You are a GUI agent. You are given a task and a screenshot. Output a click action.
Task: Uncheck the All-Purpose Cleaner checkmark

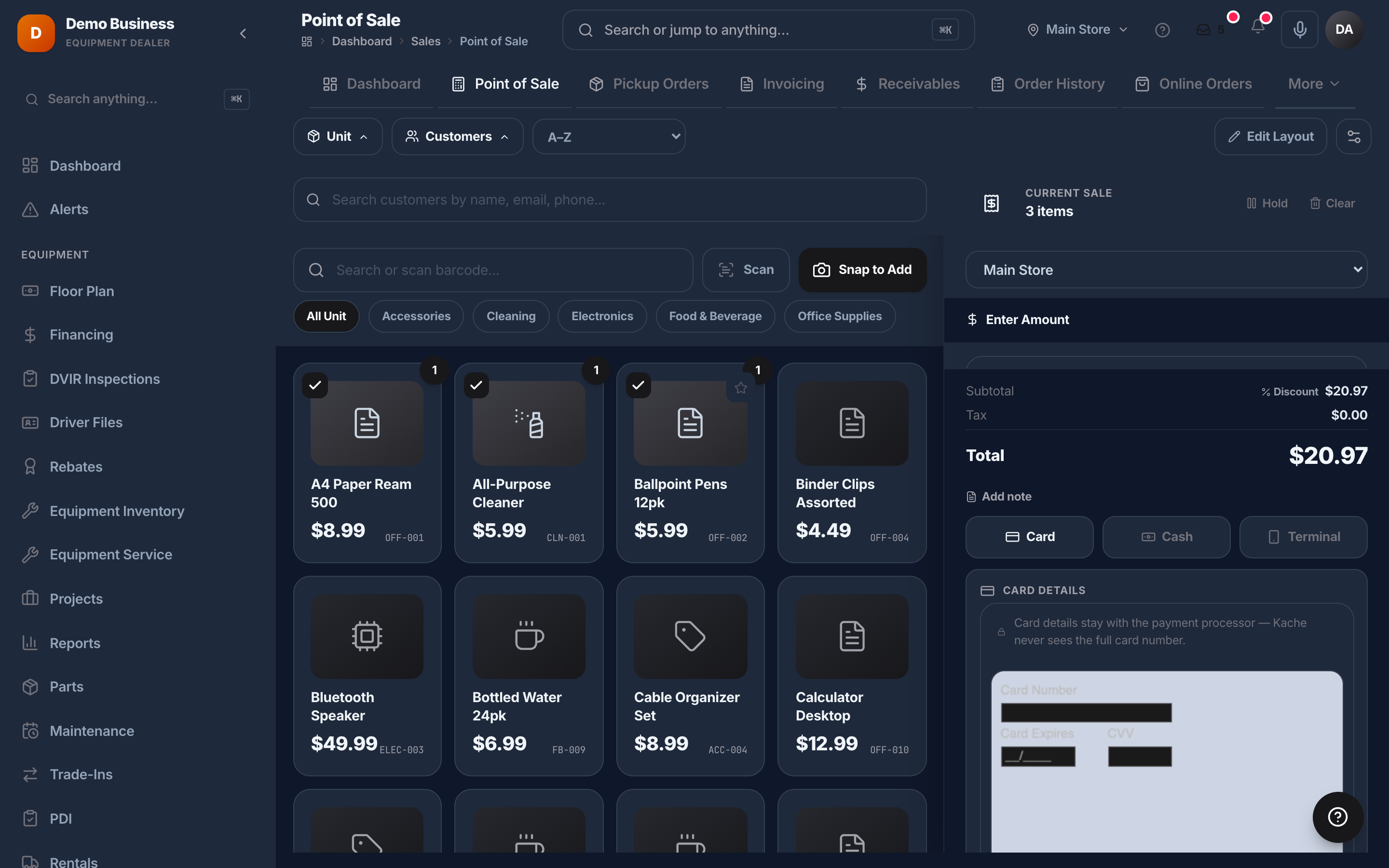click(477, 385)
